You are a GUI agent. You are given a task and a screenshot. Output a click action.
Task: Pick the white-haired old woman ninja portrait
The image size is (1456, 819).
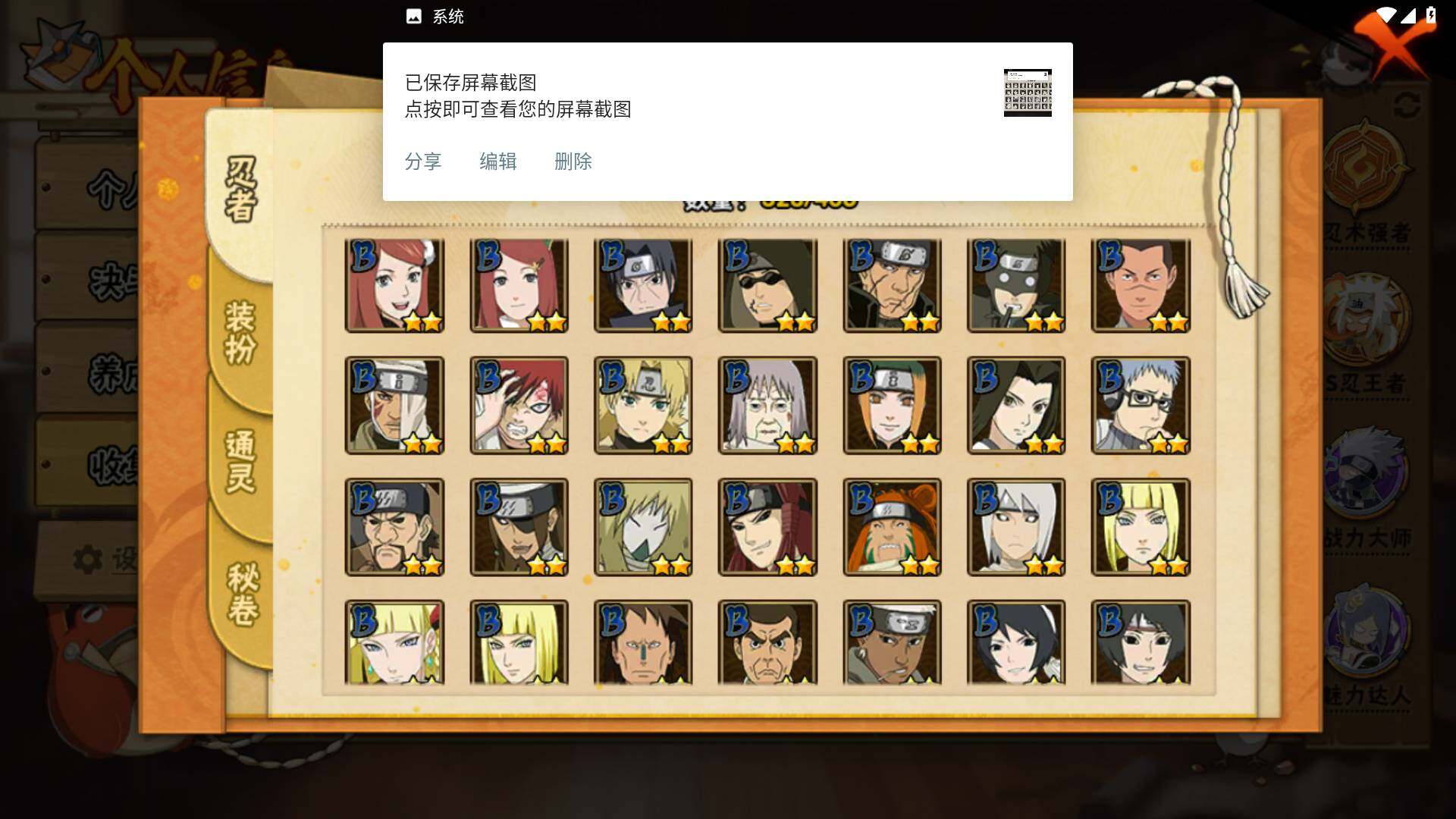click(767, 406)
